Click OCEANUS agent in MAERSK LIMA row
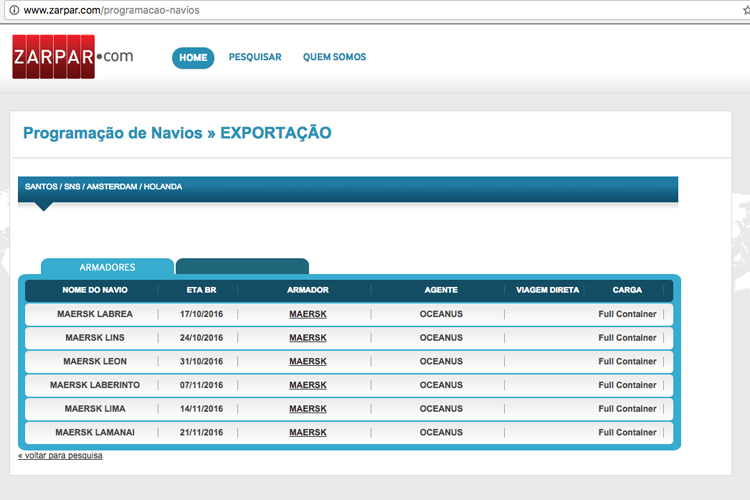 (x=441, y=409)
